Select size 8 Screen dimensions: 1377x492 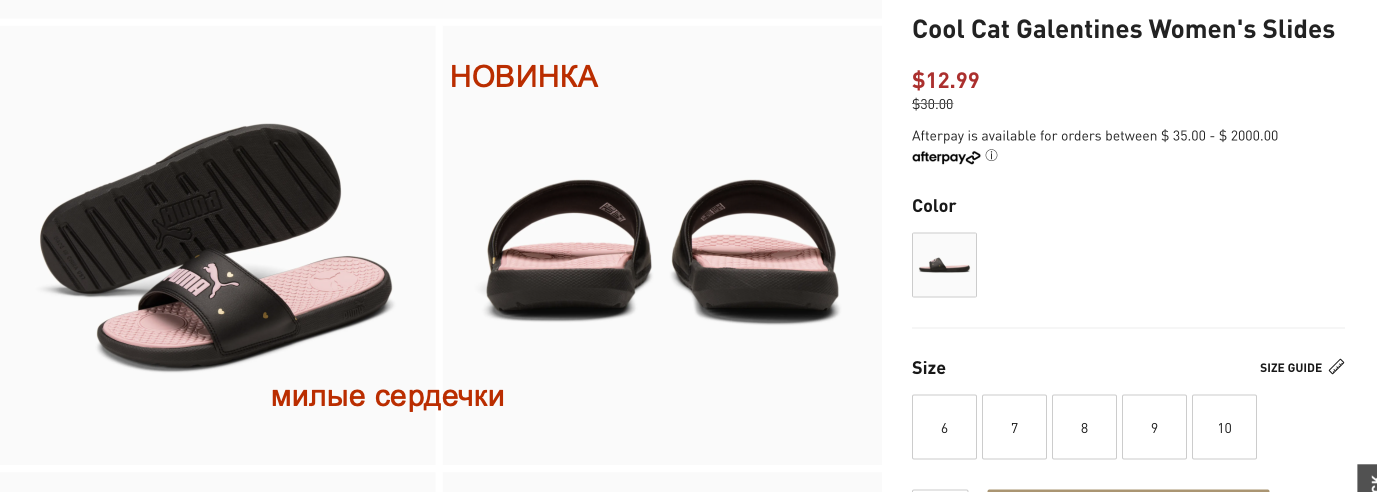pos(1084,427)
